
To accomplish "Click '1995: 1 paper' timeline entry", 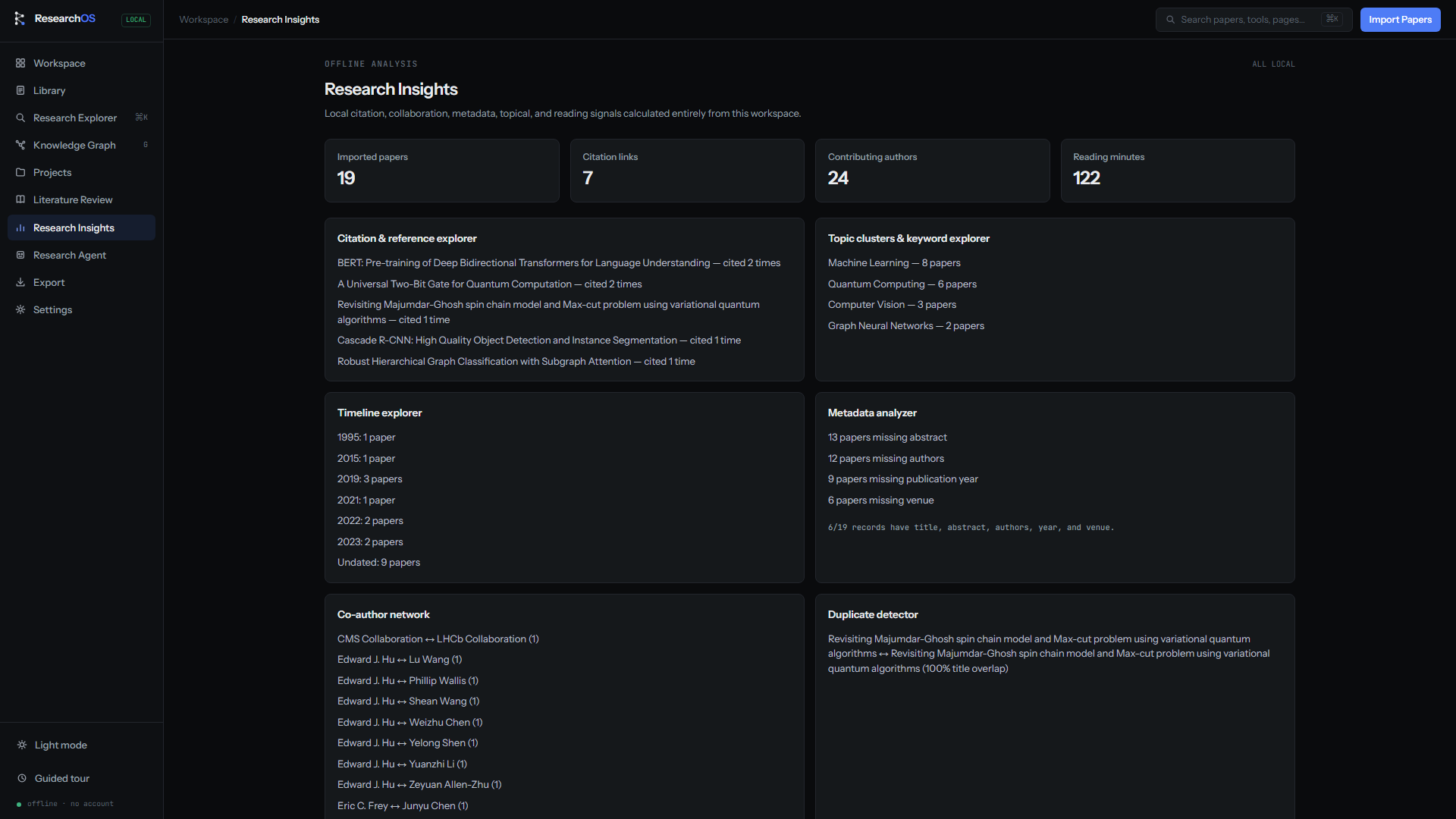I will (x=366, y=438).
